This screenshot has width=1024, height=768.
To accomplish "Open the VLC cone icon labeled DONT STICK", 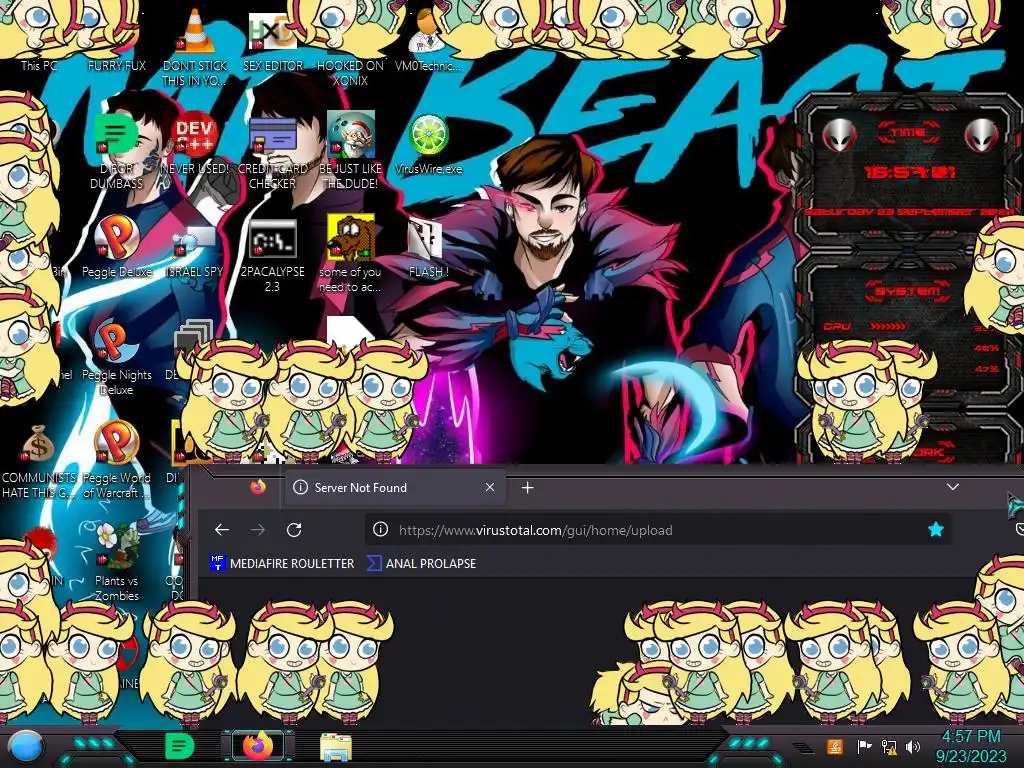I will coord(195,46).
